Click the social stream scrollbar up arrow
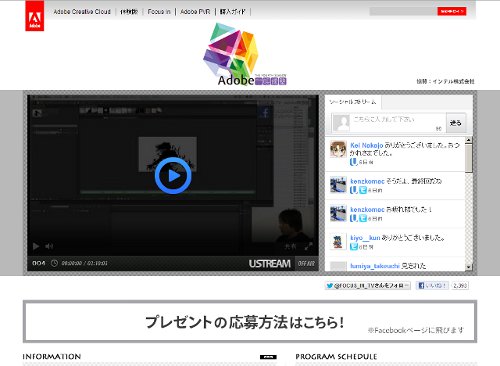The image size is (500, 366). coord(469,140)
